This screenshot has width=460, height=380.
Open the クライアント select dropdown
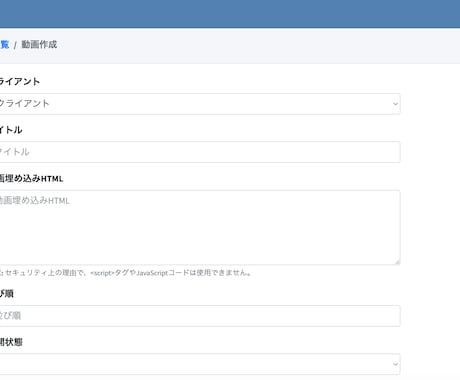(200, 104)
